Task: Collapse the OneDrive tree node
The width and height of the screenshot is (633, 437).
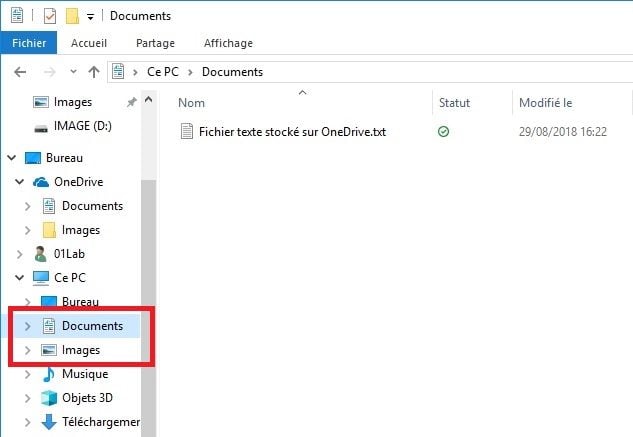Action: 19,182
